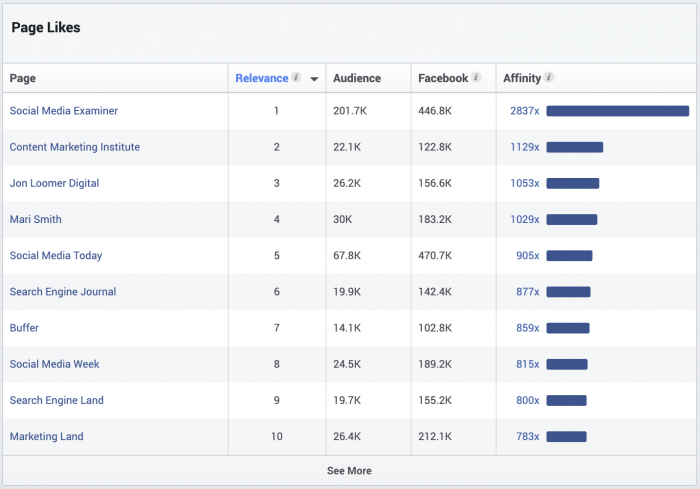Open the Social Media Examiner page link
This screenshot has height=489, width=700.
(x=64, y=111)
